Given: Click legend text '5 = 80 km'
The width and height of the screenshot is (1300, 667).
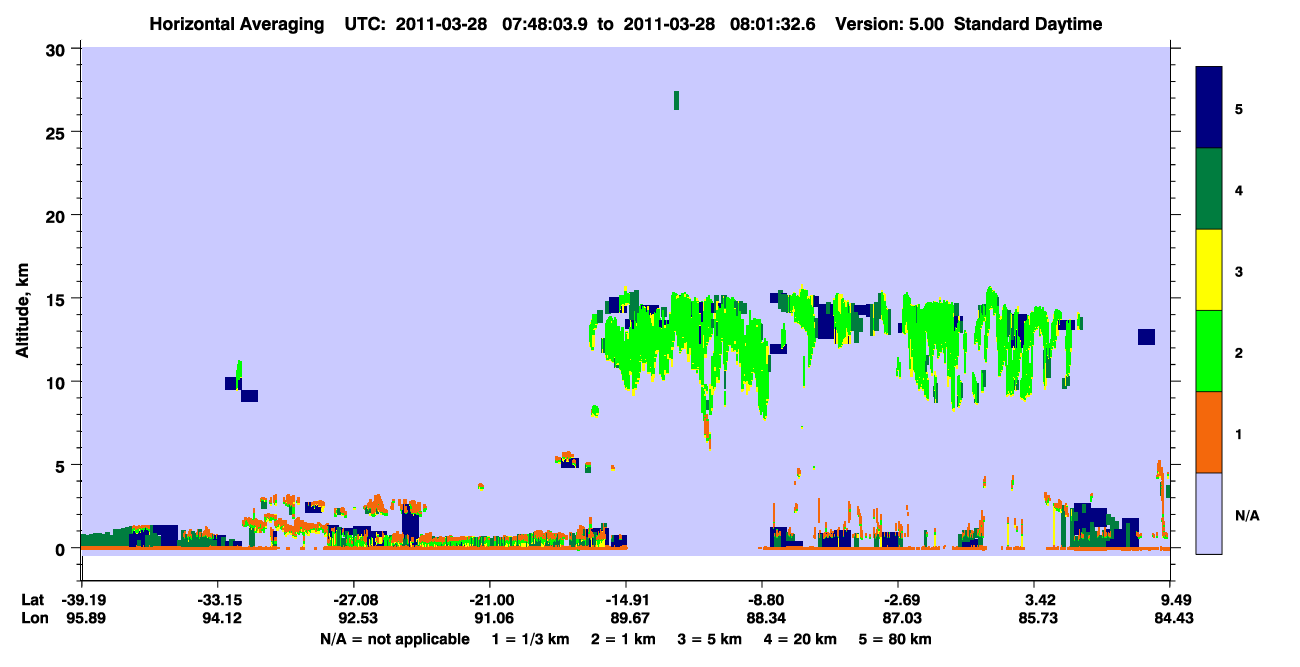Looking at the screenshot, I should tap(895, 639).
